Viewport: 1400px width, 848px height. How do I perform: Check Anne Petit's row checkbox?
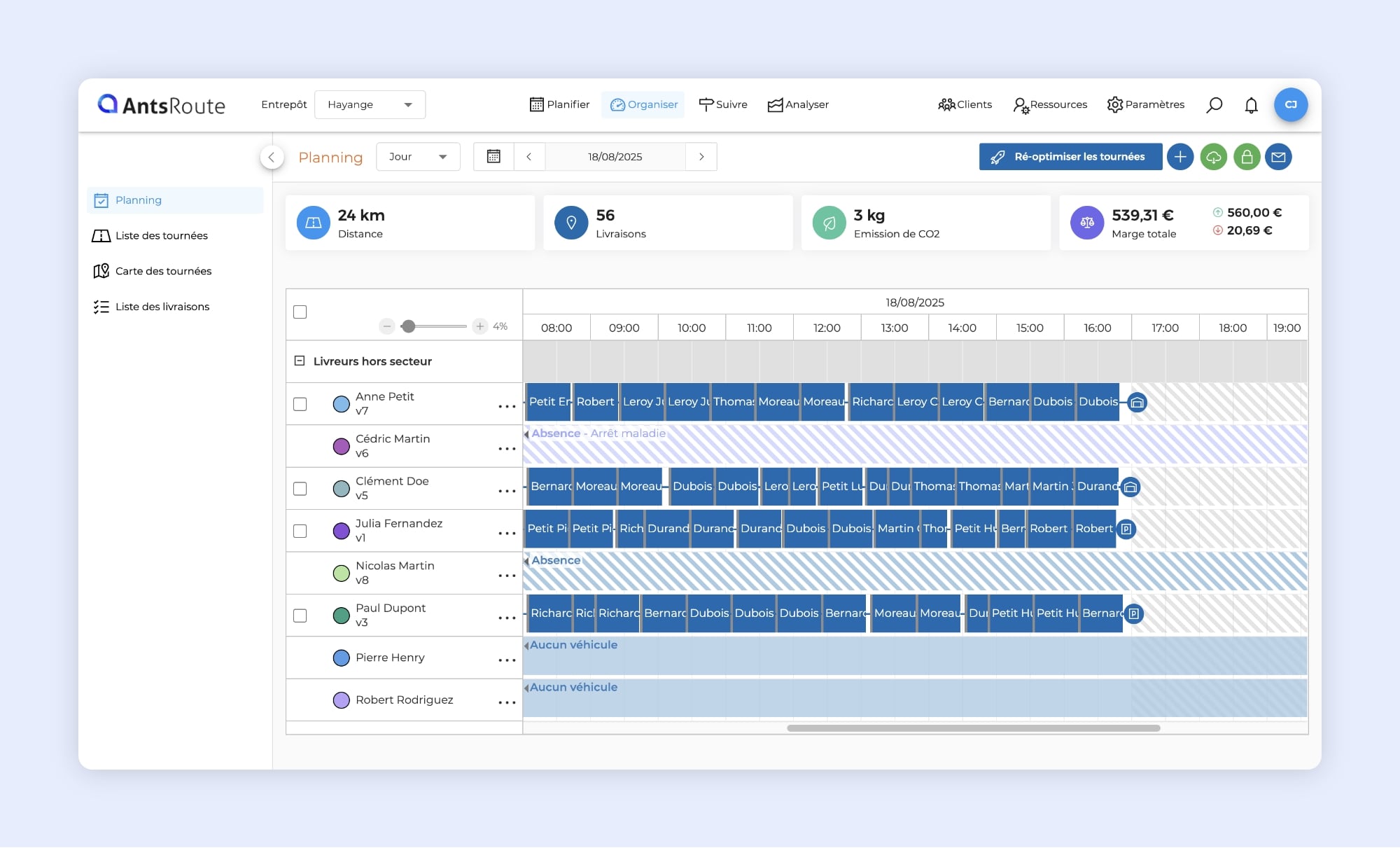pyautogui.click(x=300, y=404)
